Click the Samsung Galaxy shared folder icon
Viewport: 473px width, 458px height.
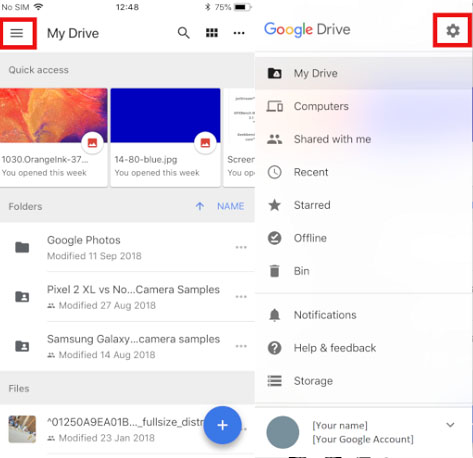click(22, 346)
